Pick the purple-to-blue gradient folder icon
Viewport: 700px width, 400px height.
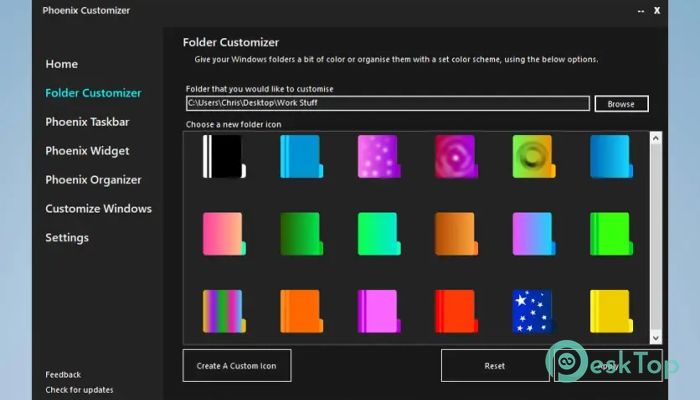pos(534,233)
